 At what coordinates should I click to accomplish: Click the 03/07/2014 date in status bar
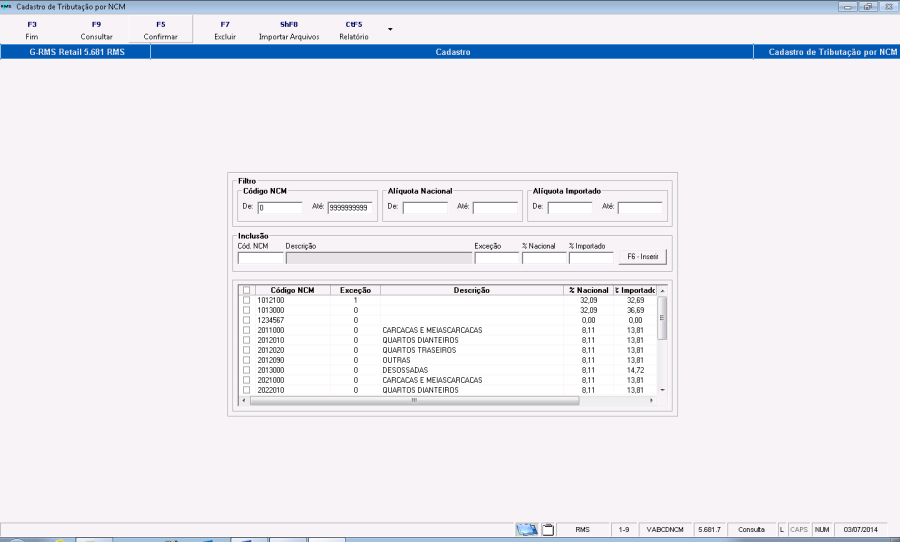pos(860,529)
